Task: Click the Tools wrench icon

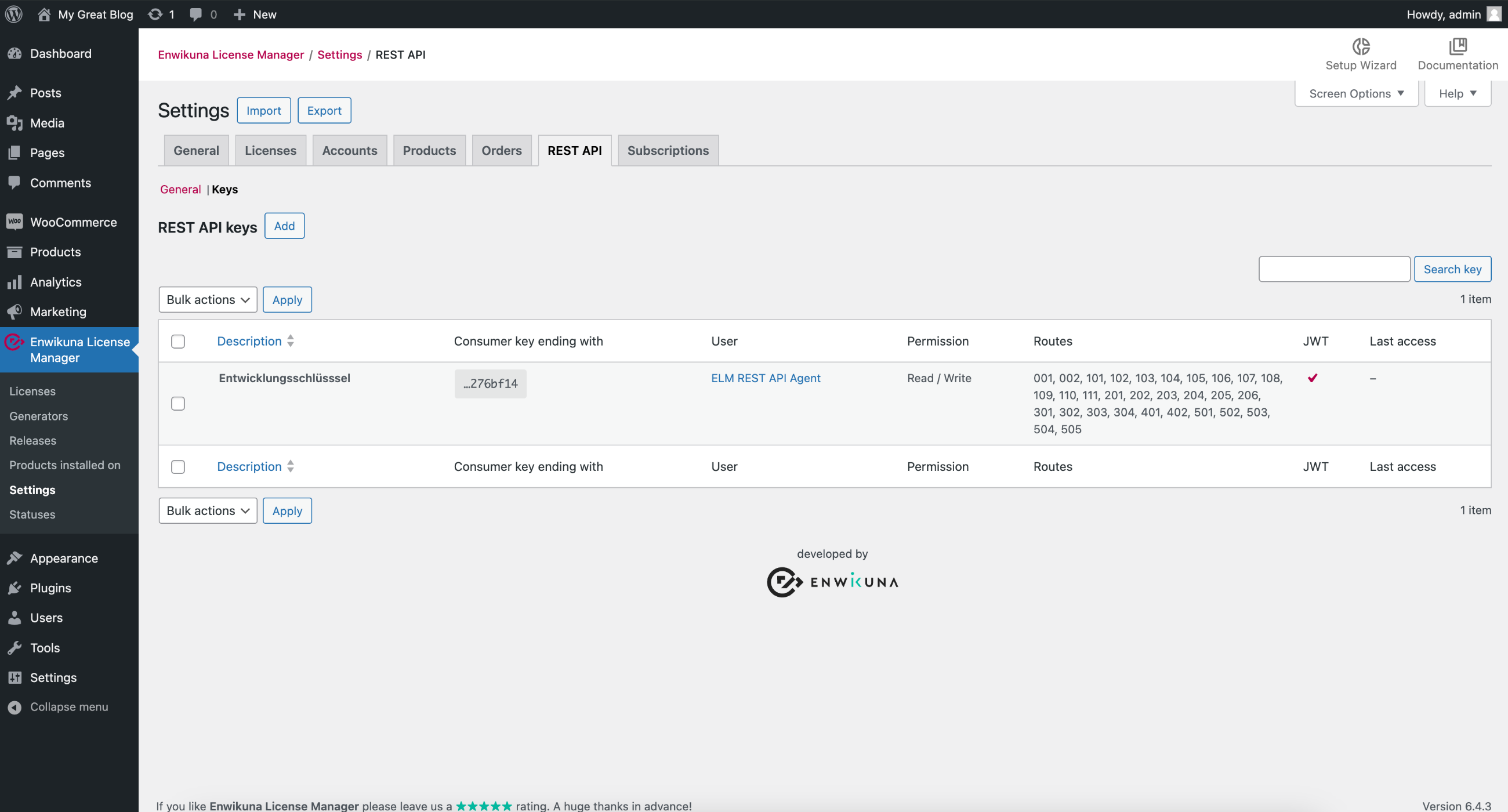Action: [x=14, y=647]
